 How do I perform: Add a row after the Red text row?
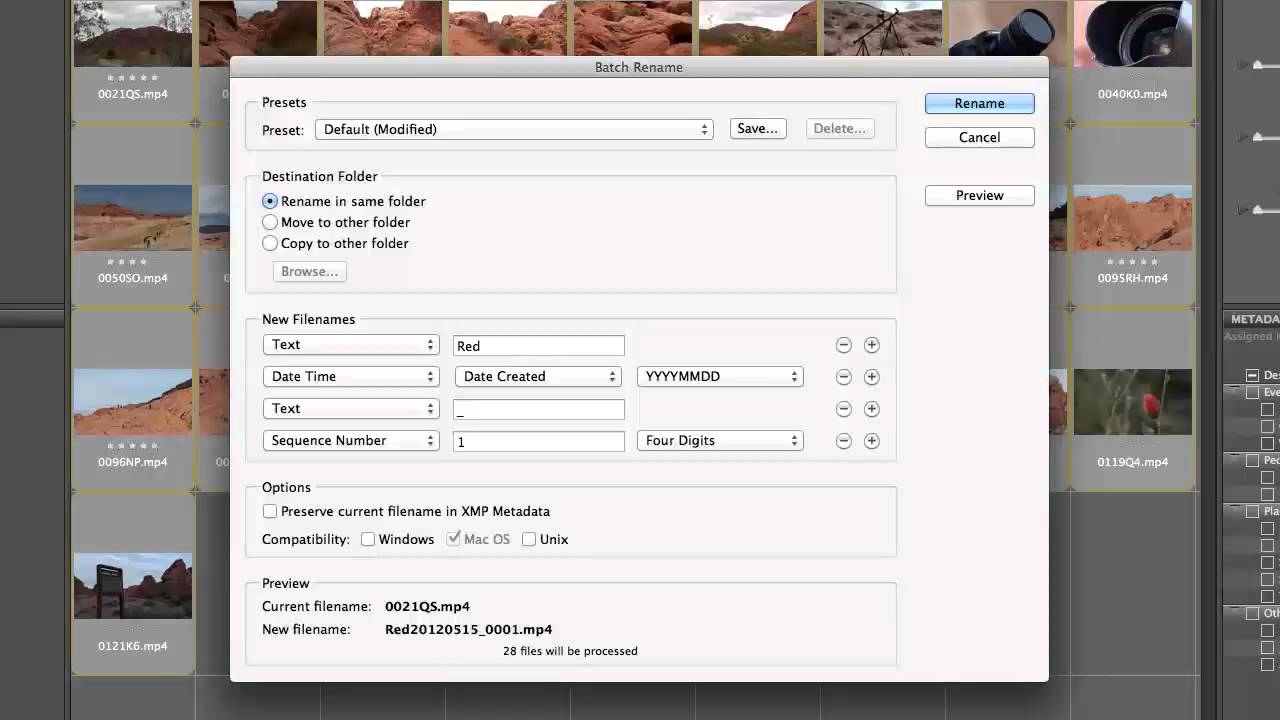(871, 345)
